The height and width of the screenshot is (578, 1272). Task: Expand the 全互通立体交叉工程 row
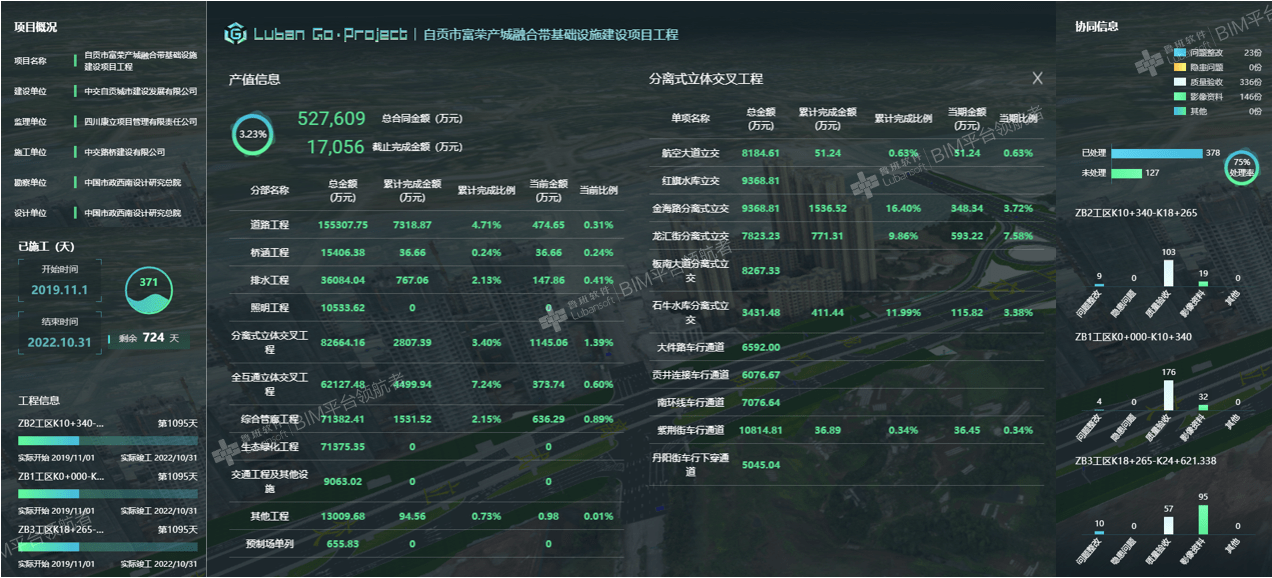pos(269,384)
